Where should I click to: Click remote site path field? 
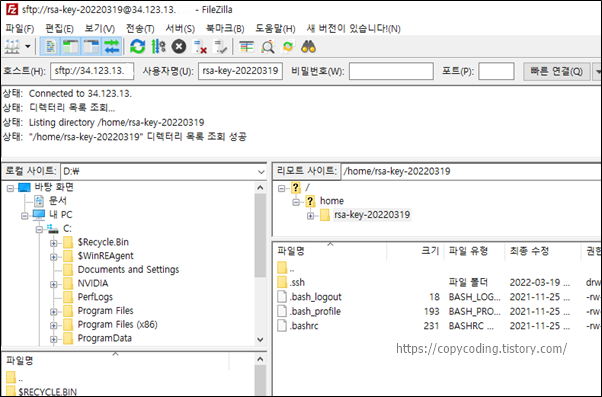click(471, 171)
